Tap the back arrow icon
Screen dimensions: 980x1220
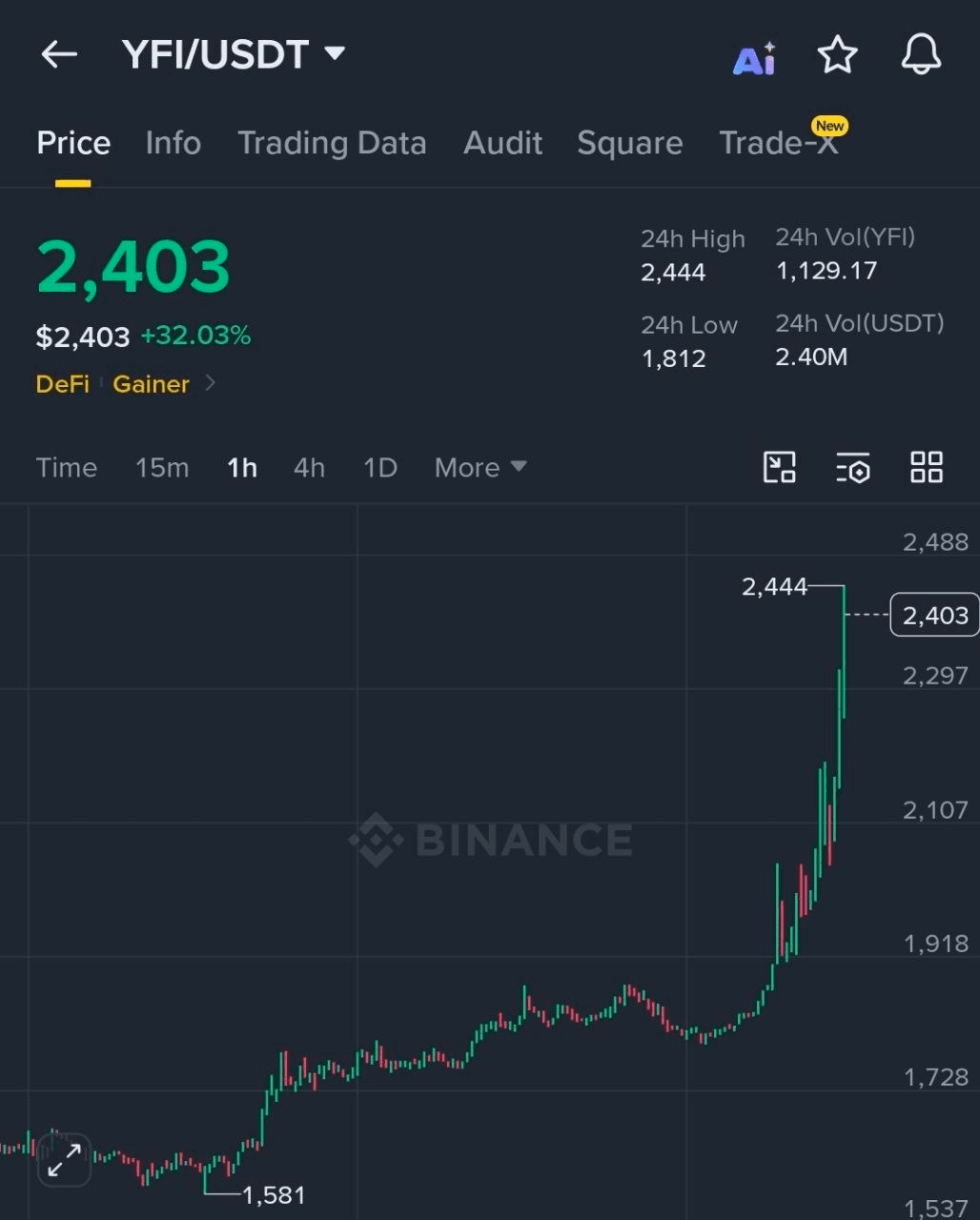click(x=59, y=54)
